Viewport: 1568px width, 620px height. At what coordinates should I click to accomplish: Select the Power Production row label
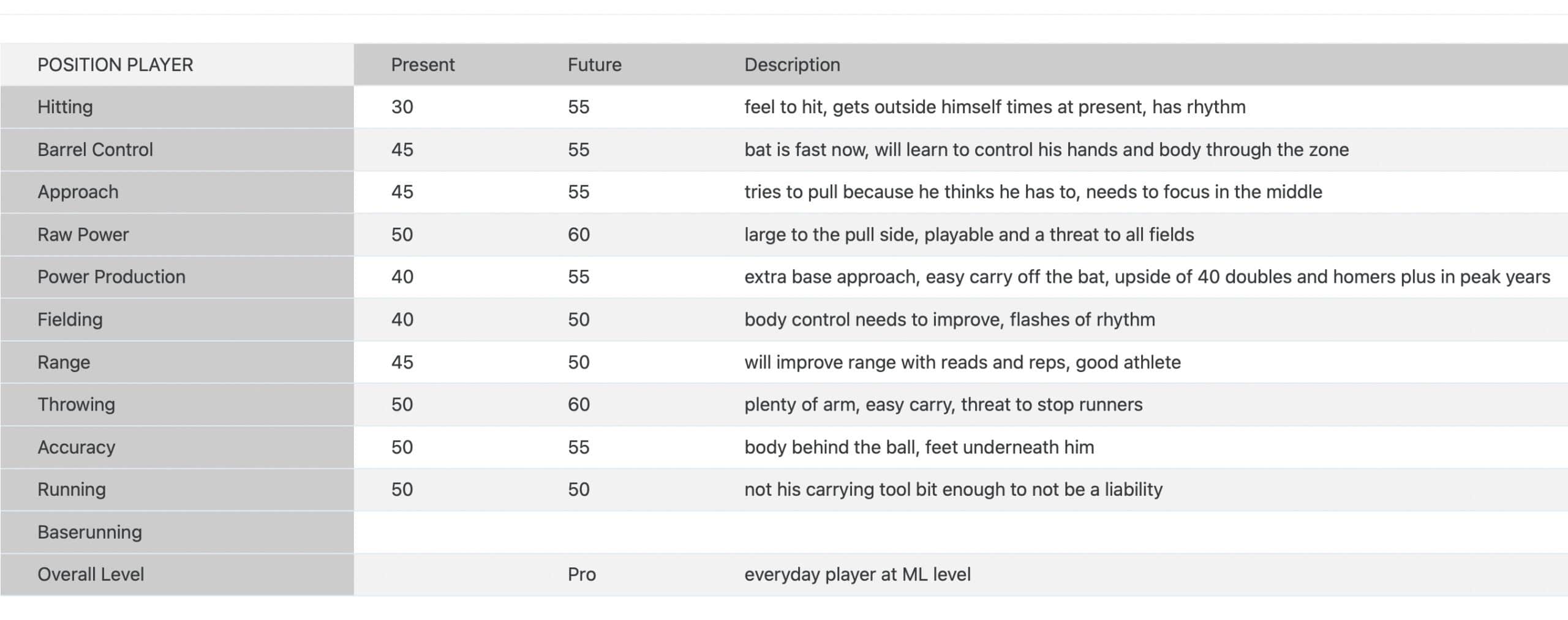click(111, 277)
